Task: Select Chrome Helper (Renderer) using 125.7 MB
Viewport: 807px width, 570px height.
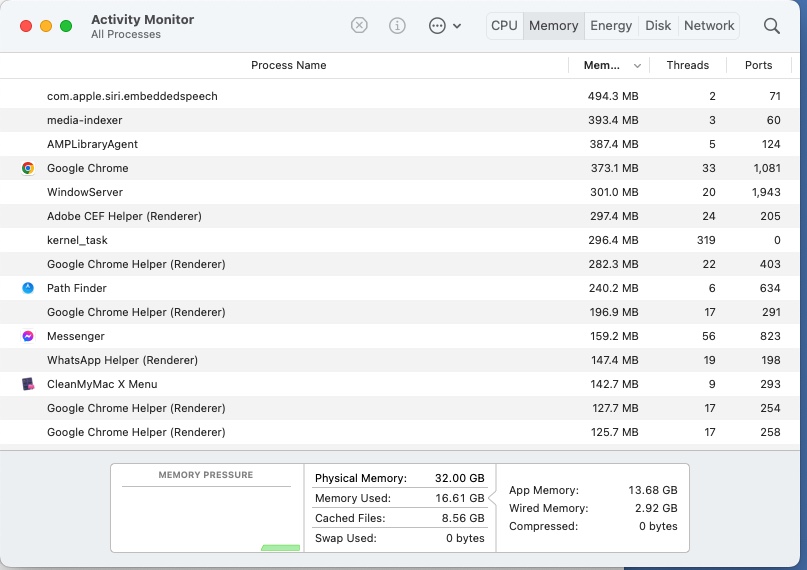Action: pyautogui.click(x=136, y=432)
